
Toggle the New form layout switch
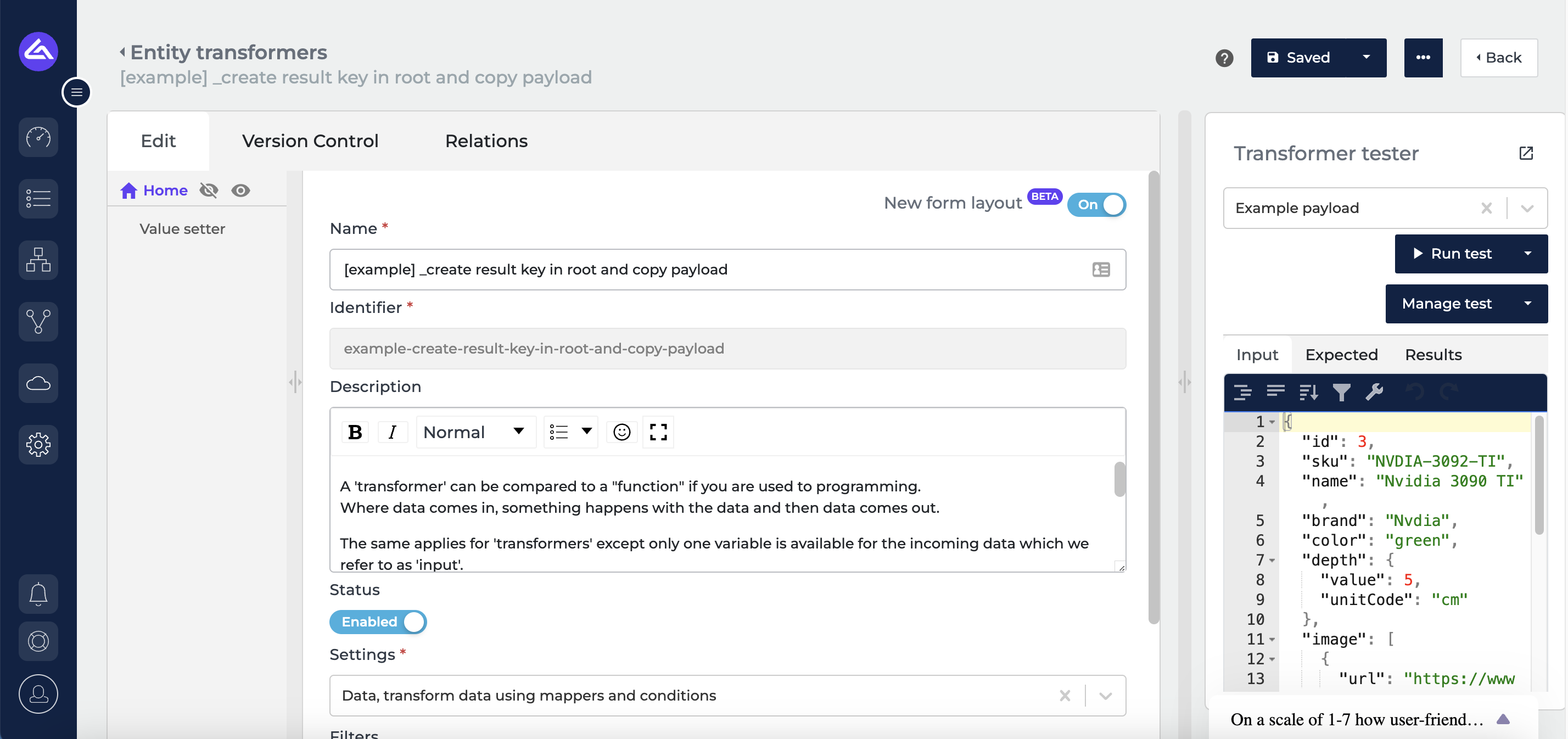point(1096,205)
